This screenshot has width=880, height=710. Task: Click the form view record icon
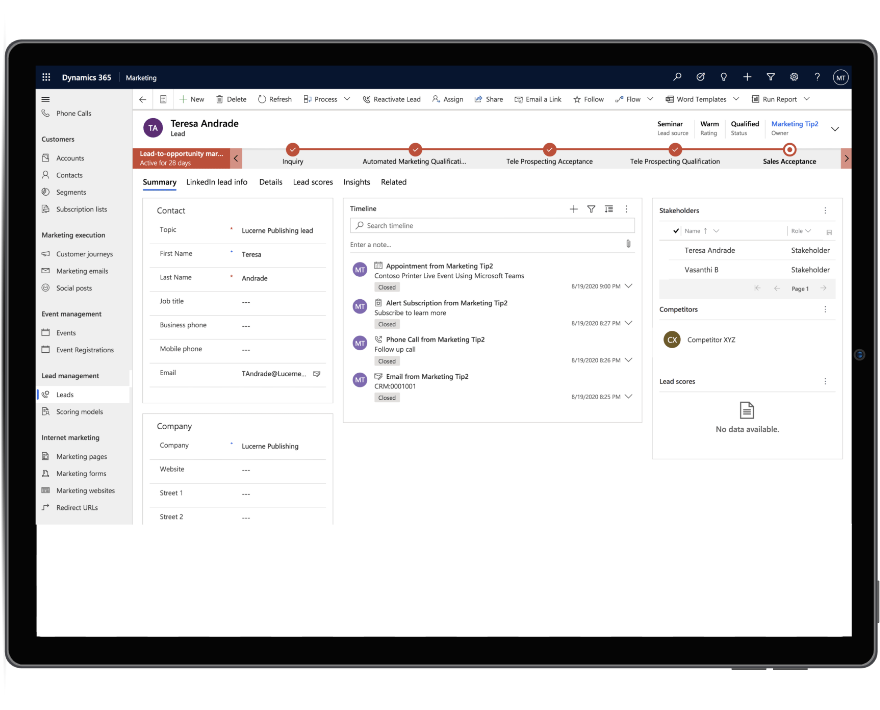[163, 99]
